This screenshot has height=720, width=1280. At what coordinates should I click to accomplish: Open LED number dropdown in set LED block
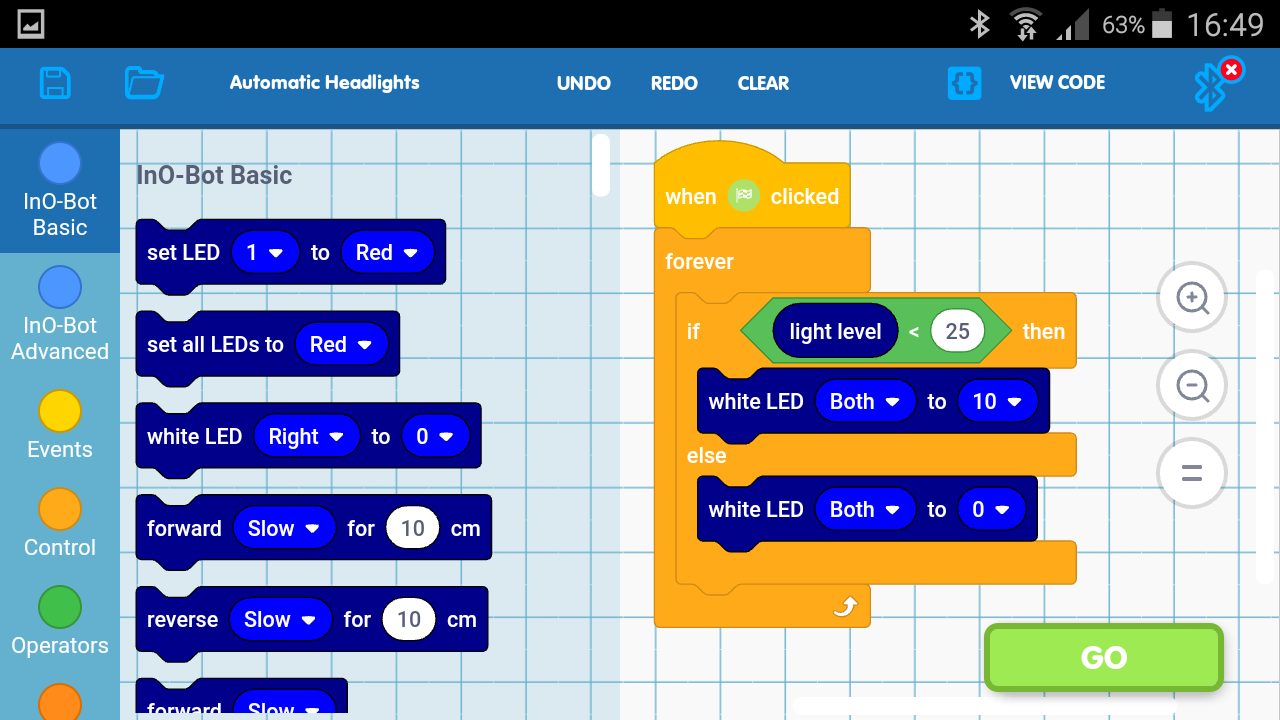click(265, 252)
